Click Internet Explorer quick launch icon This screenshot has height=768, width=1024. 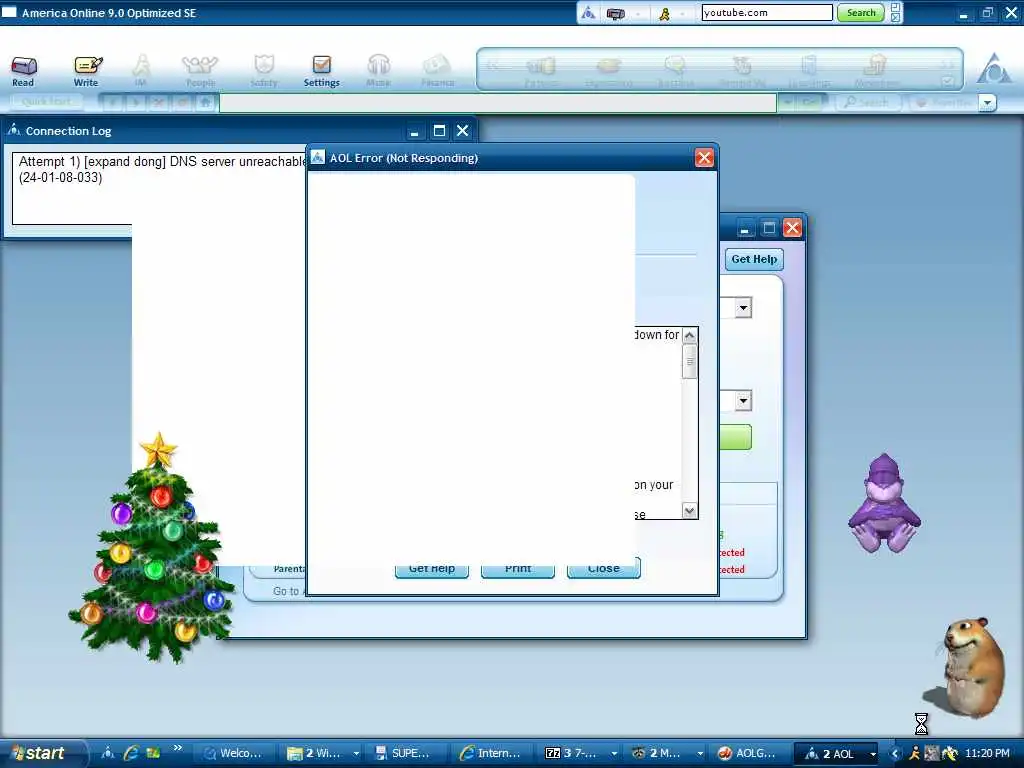(131, 753)
